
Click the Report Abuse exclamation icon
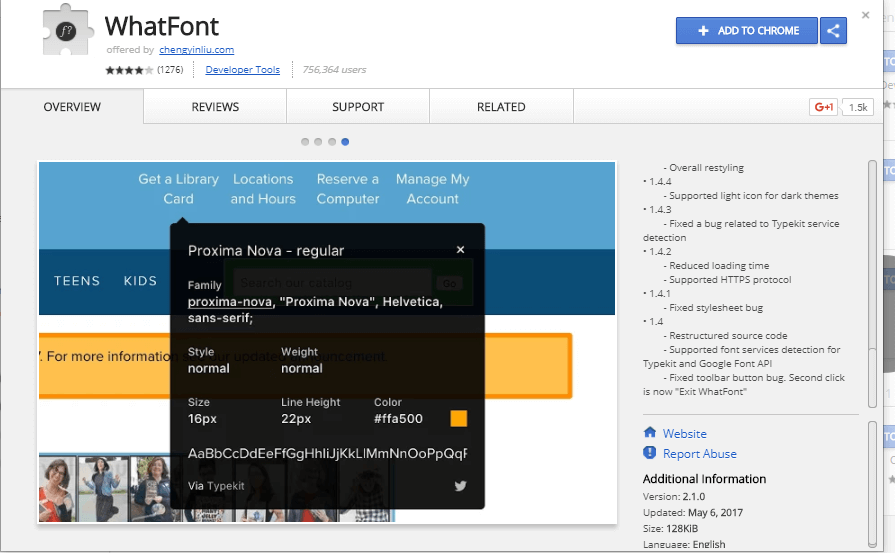click(x=650, y=453)
